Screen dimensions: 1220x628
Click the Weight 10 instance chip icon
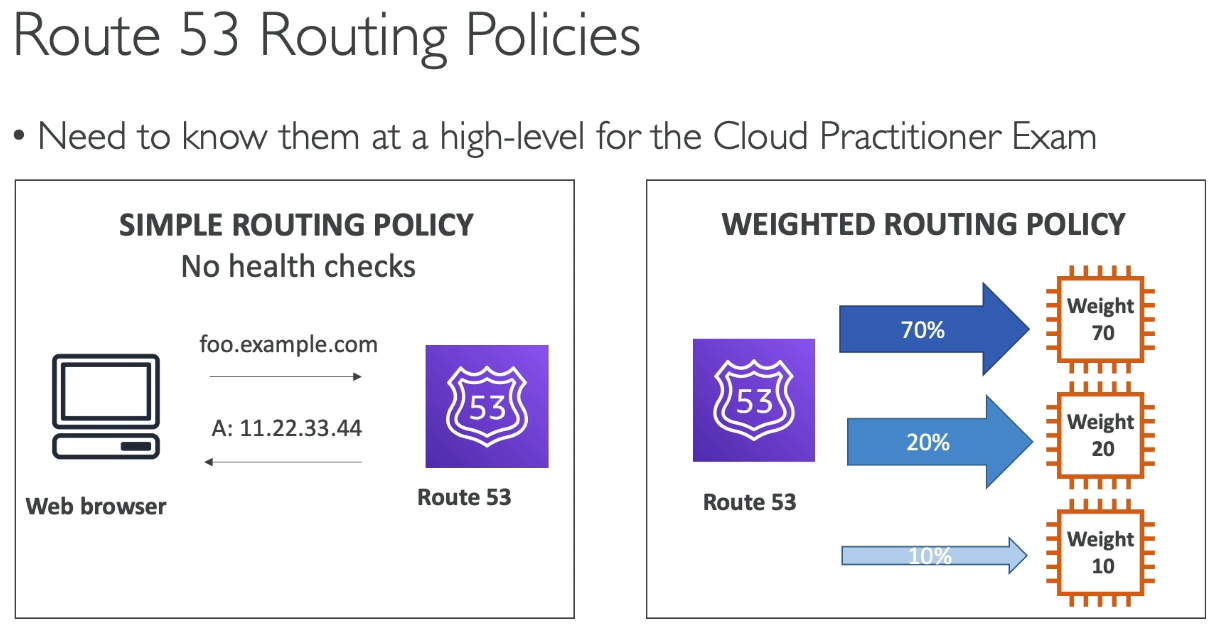tap(1101, 552)
